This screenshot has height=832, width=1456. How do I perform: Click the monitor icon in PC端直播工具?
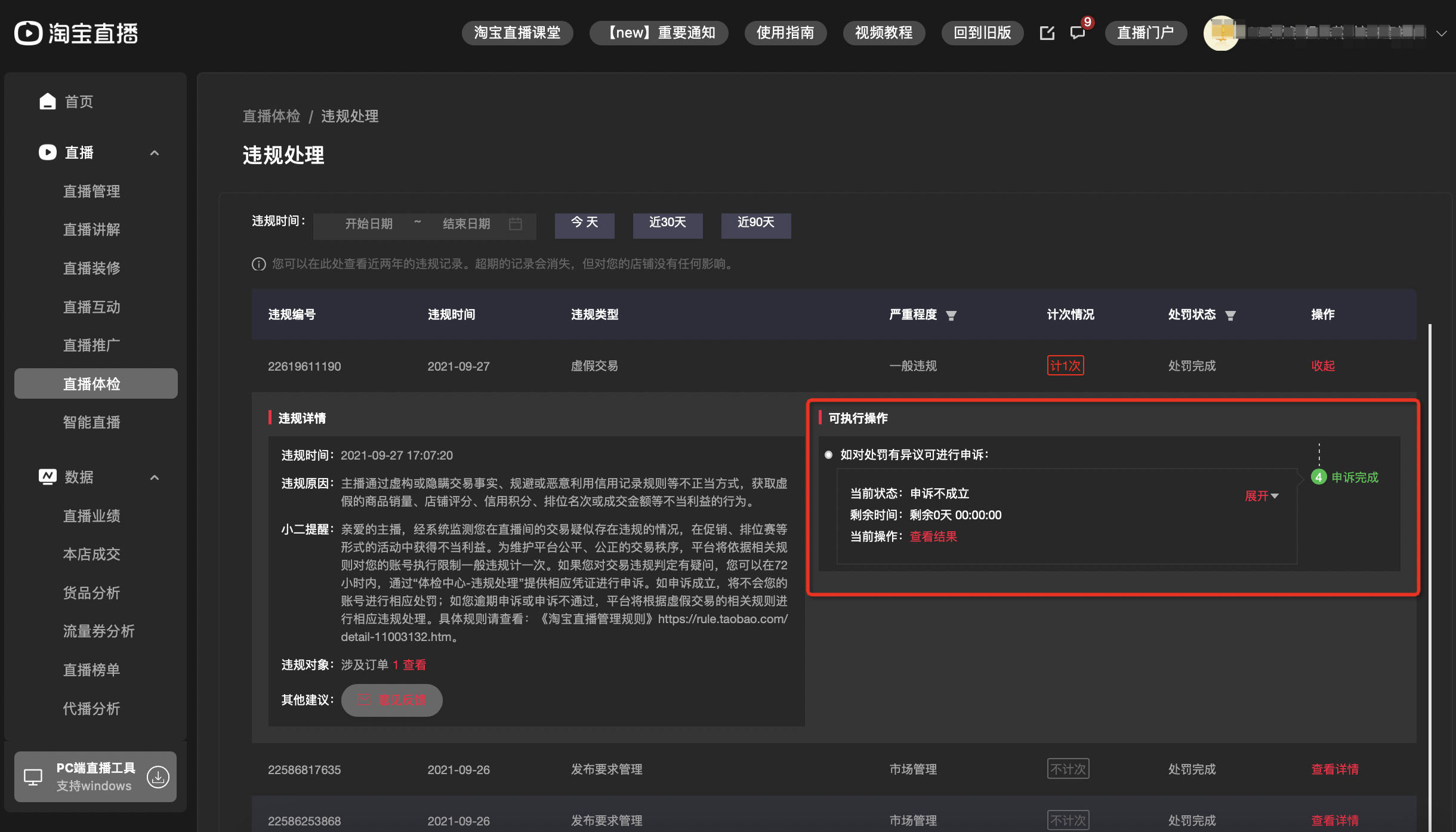tap(33, 776)
